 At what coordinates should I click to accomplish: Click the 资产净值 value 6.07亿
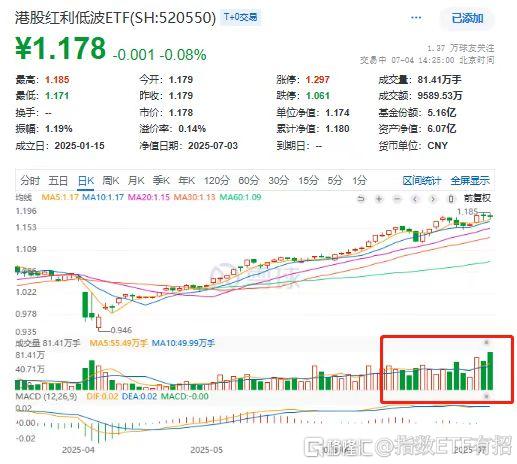click(x=442, y=129)
